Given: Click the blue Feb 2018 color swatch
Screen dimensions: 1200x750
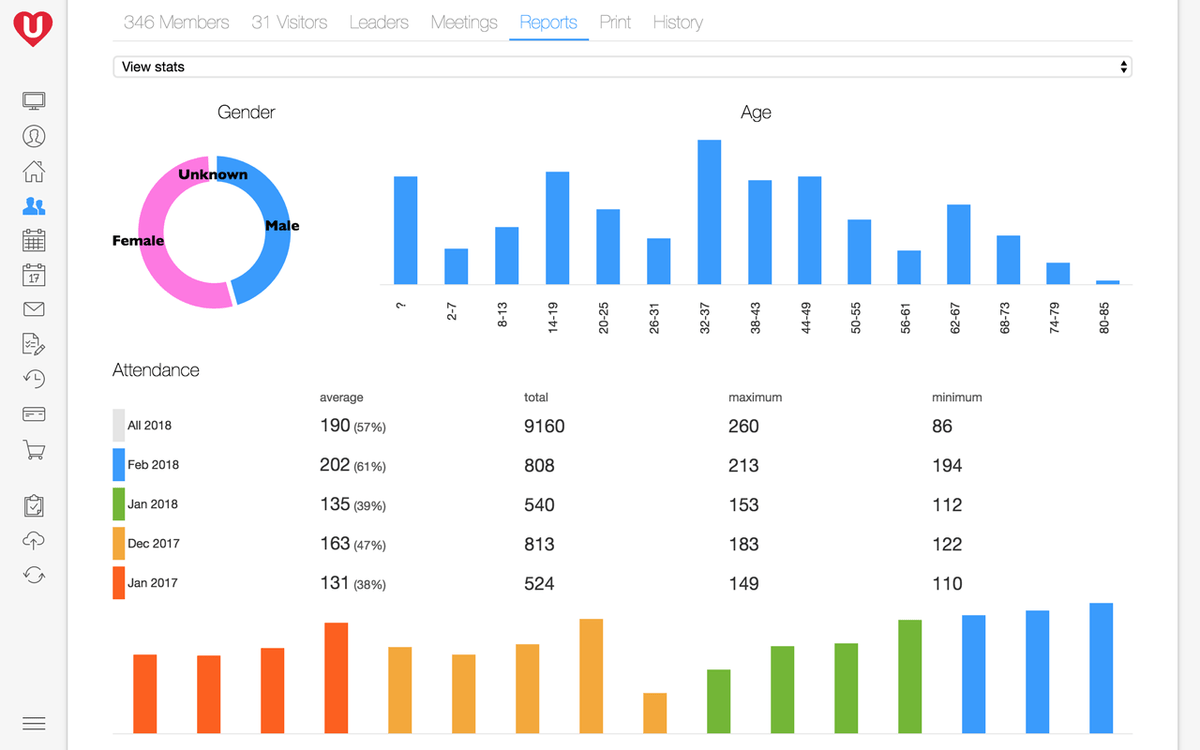Looking at the screenshot, I should coord(119,465).
